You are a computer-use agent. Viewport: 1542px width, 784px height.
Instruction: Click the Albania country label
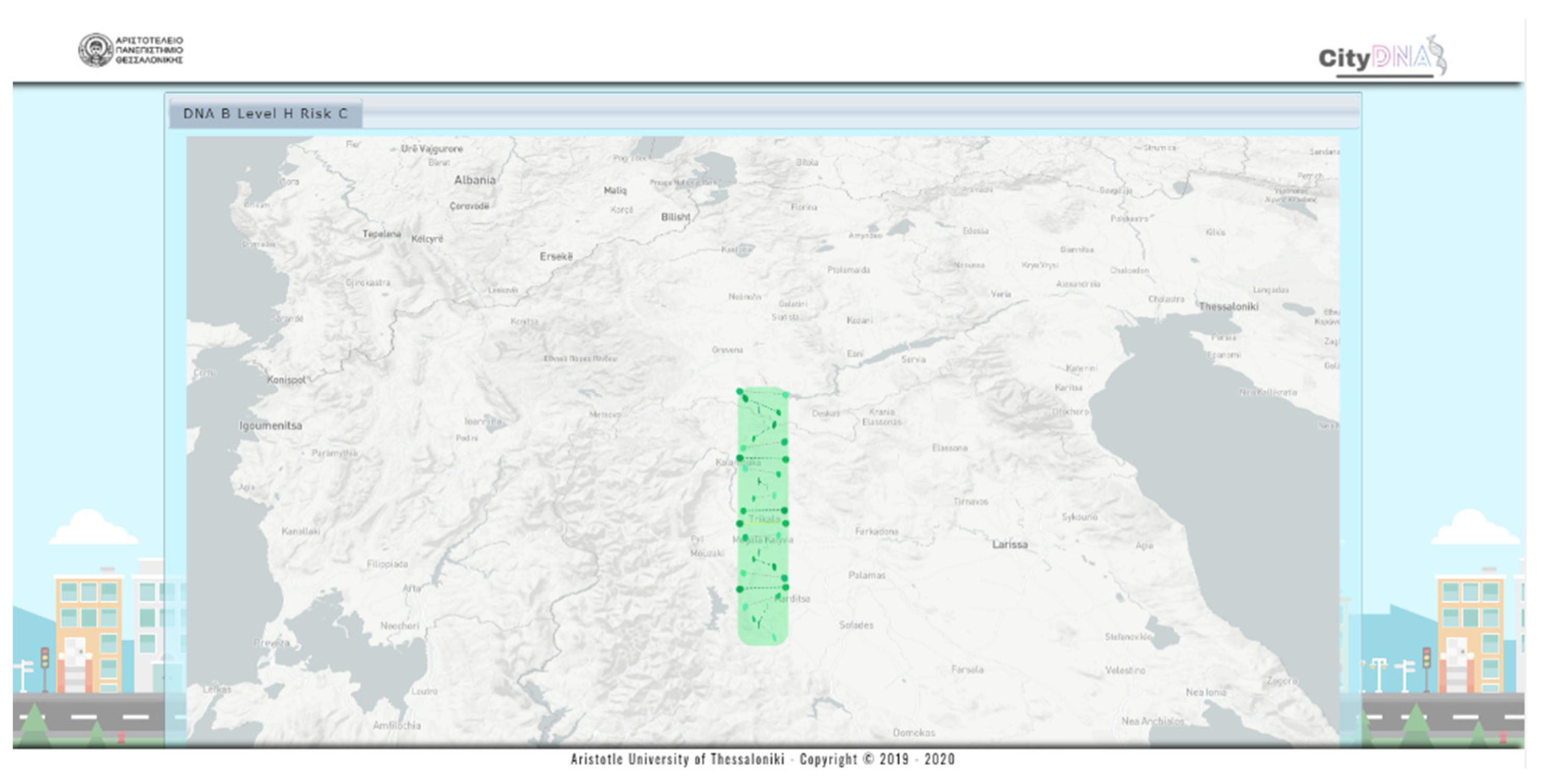click(475, 180)
